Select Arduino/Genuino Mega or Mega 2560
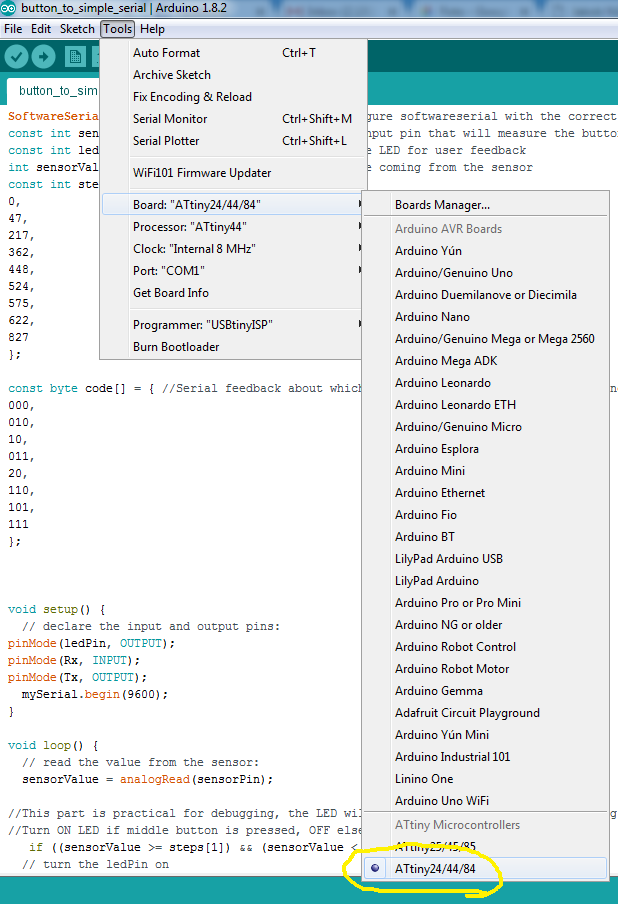Image resolution: width=618 pixels, height=904 pixels. (484, 338)
